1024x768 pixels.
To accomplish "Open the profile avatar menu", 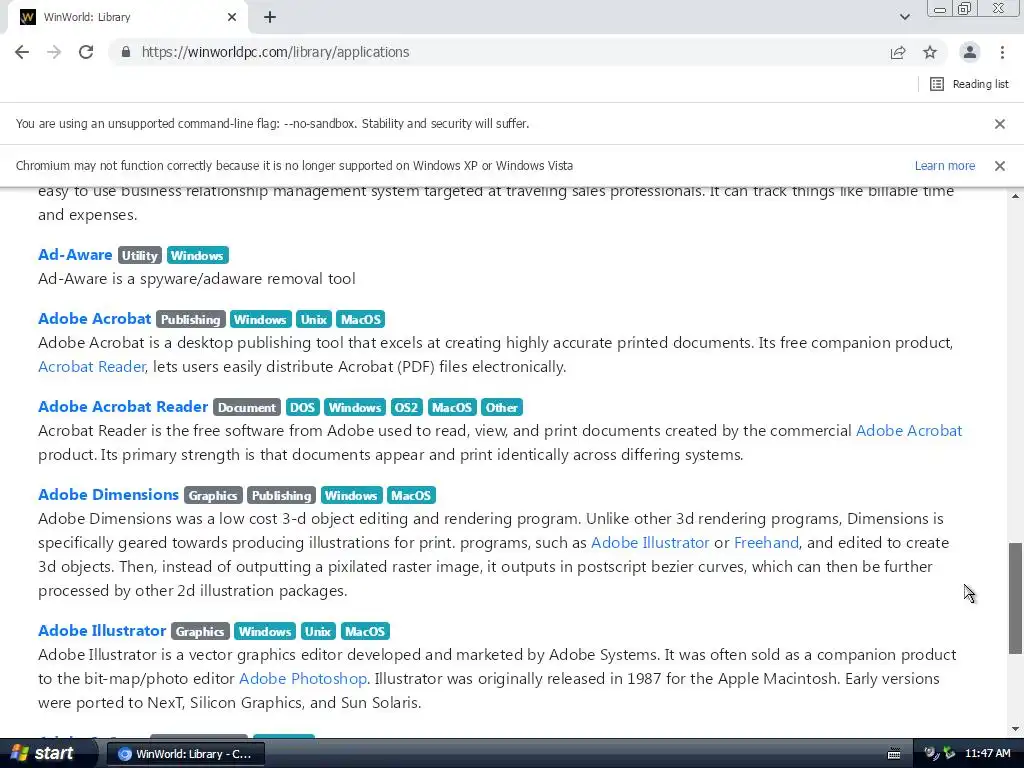I will point(970,52).
